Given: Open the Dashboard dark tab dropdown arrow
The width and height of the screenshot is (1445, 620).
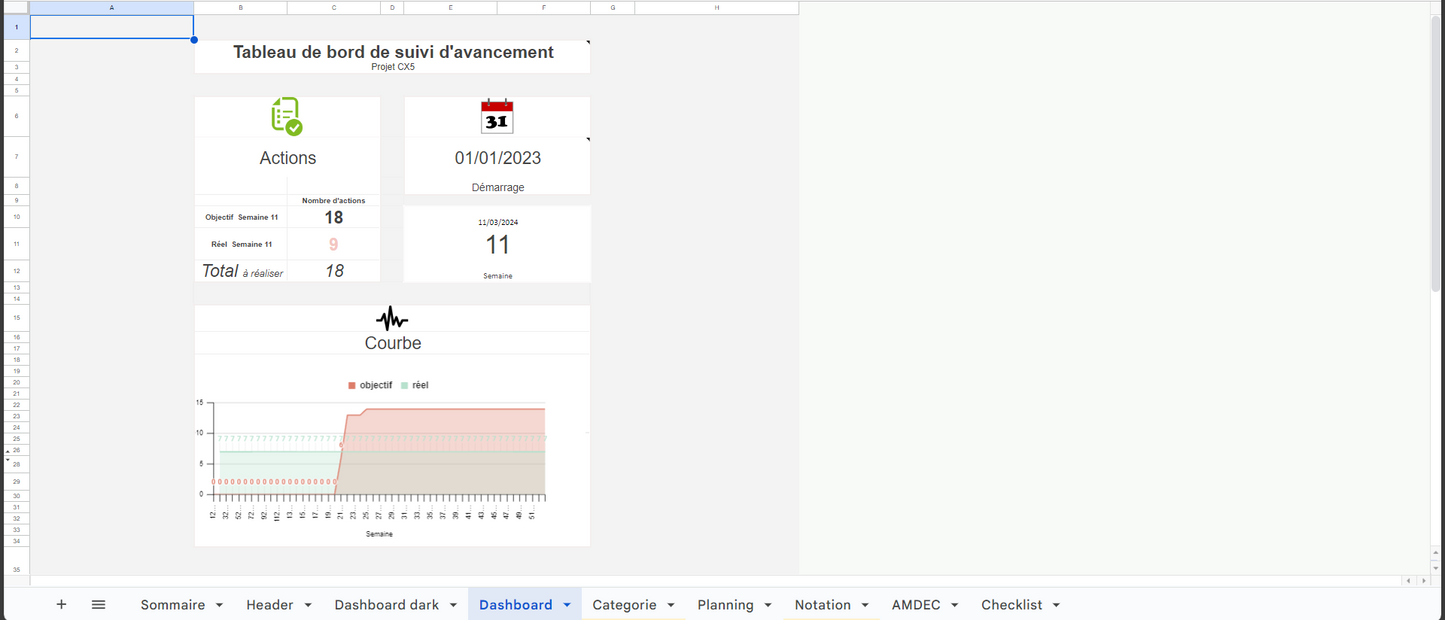Looking at the screenshot, I should click(x=453, y=605).
